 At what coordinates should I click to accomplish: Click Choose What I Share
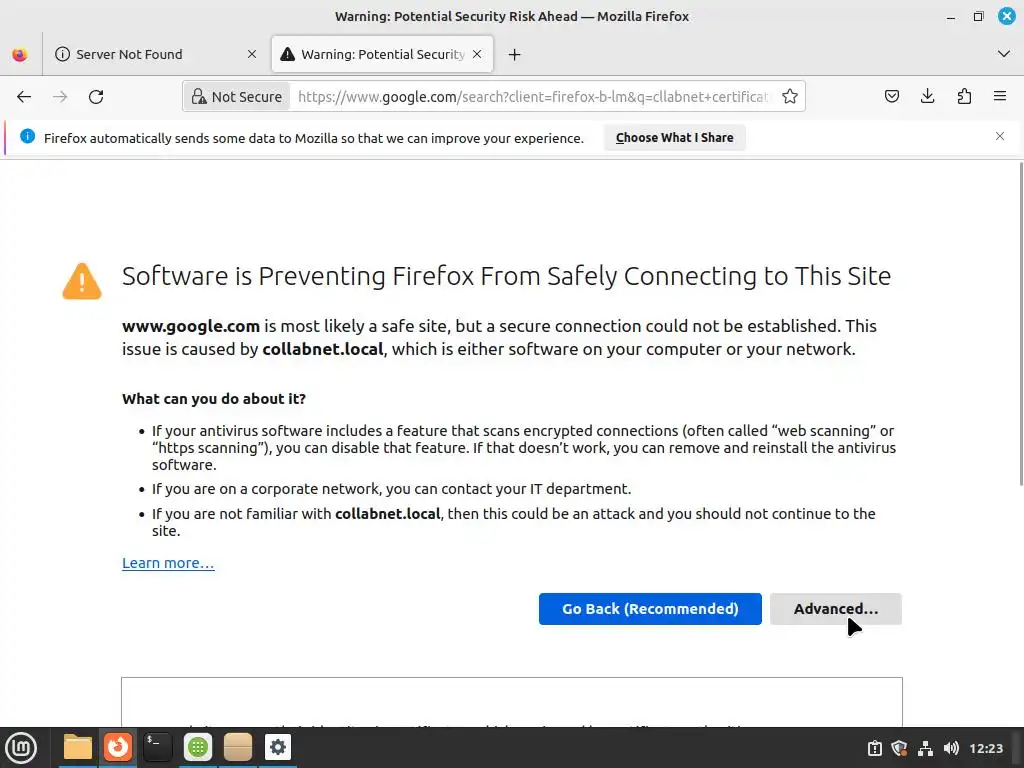tap(674, 138)
